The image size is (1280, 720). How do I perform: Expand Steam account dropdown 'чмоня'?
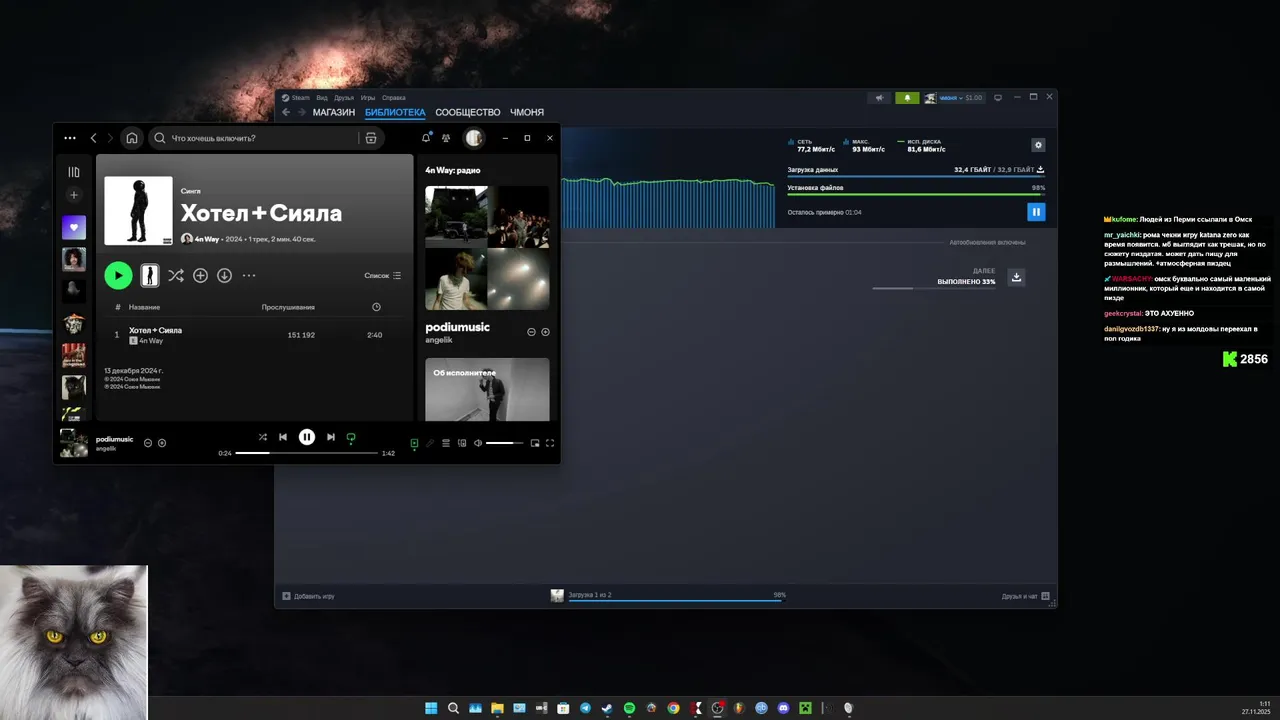(954, 98)
